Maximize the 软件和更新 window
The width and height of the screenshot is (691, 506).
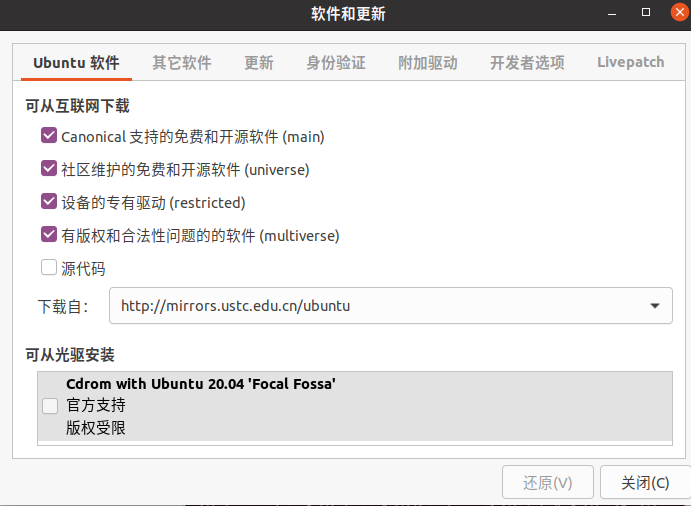[x=646, y=12]
